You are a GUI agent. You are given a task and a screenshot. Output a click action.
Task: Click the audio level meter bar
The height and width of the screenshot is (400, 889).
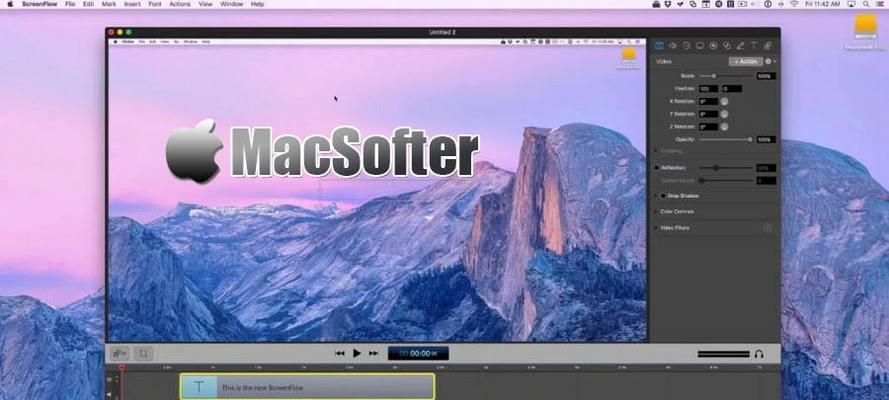(x=723, y=354)
